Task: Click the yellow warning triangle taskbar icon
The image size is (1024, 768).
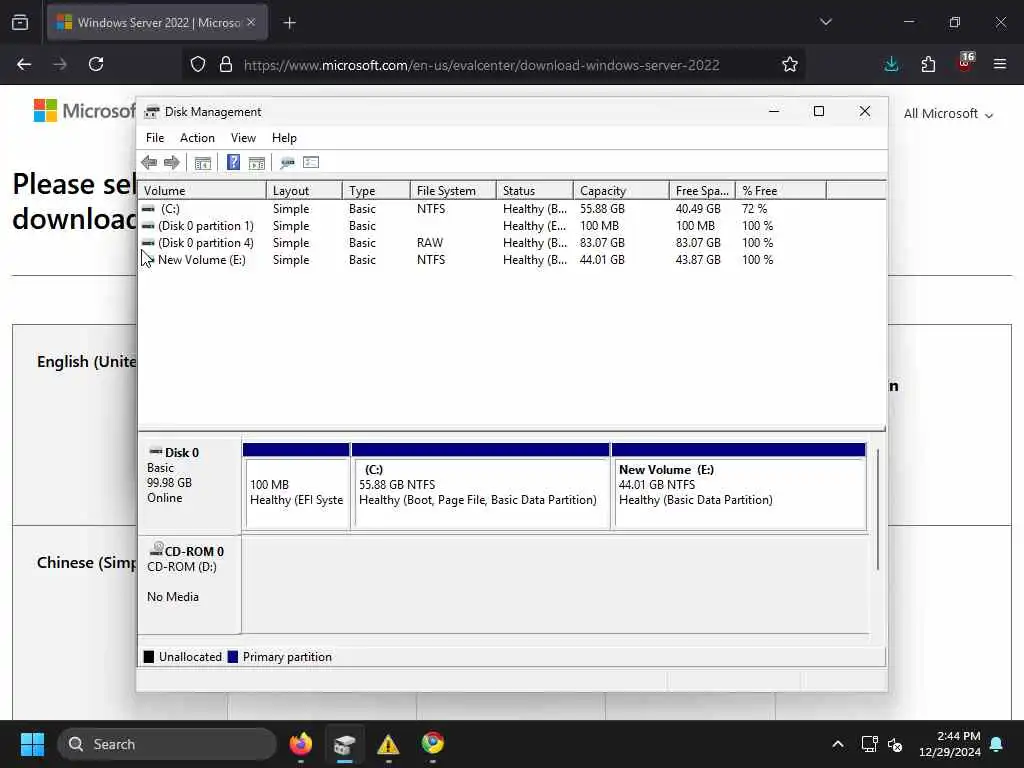Action: (388, 744)
